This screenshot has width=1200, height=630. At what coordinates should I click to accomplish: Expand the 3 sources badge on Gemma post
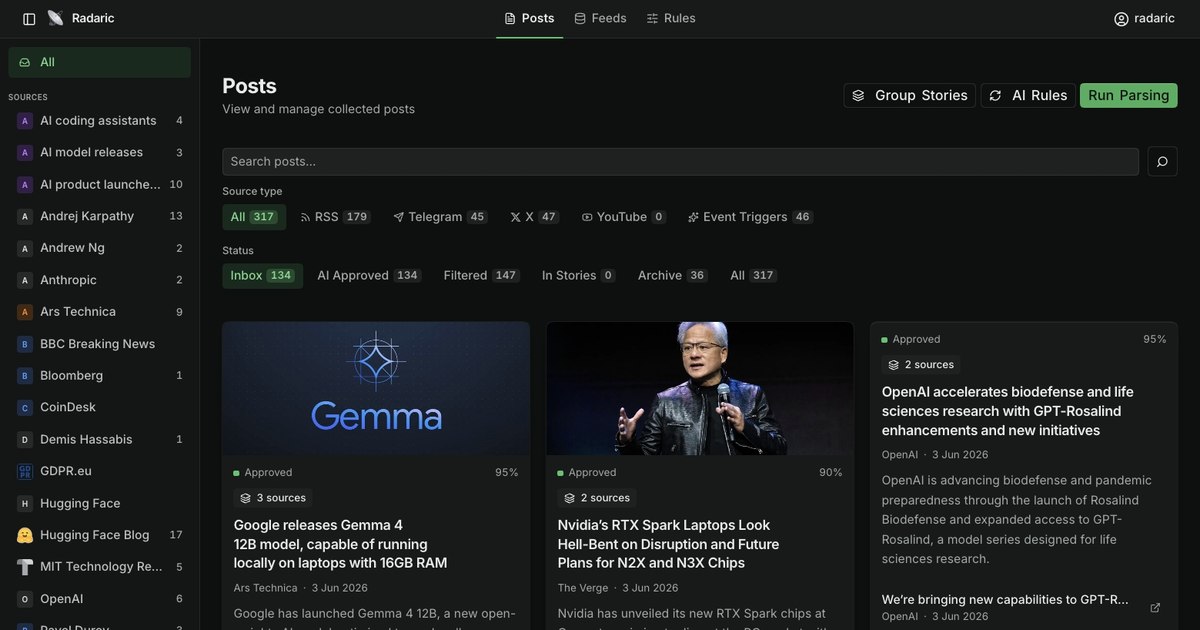[273, 498]
